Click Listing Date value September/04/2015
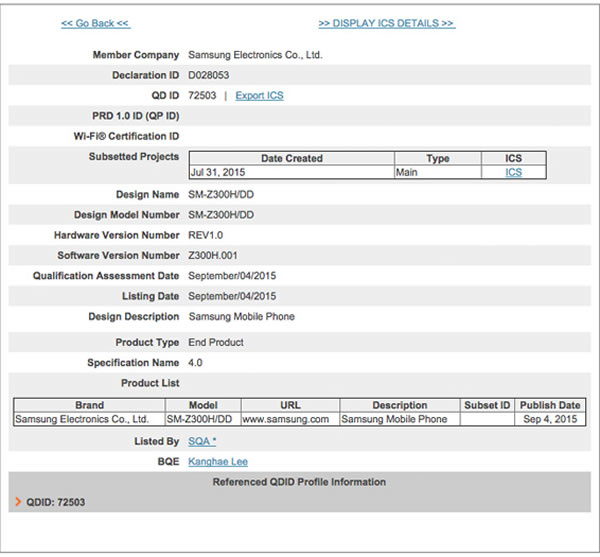The width and height of the screenshot is (600, 557). 232,296
